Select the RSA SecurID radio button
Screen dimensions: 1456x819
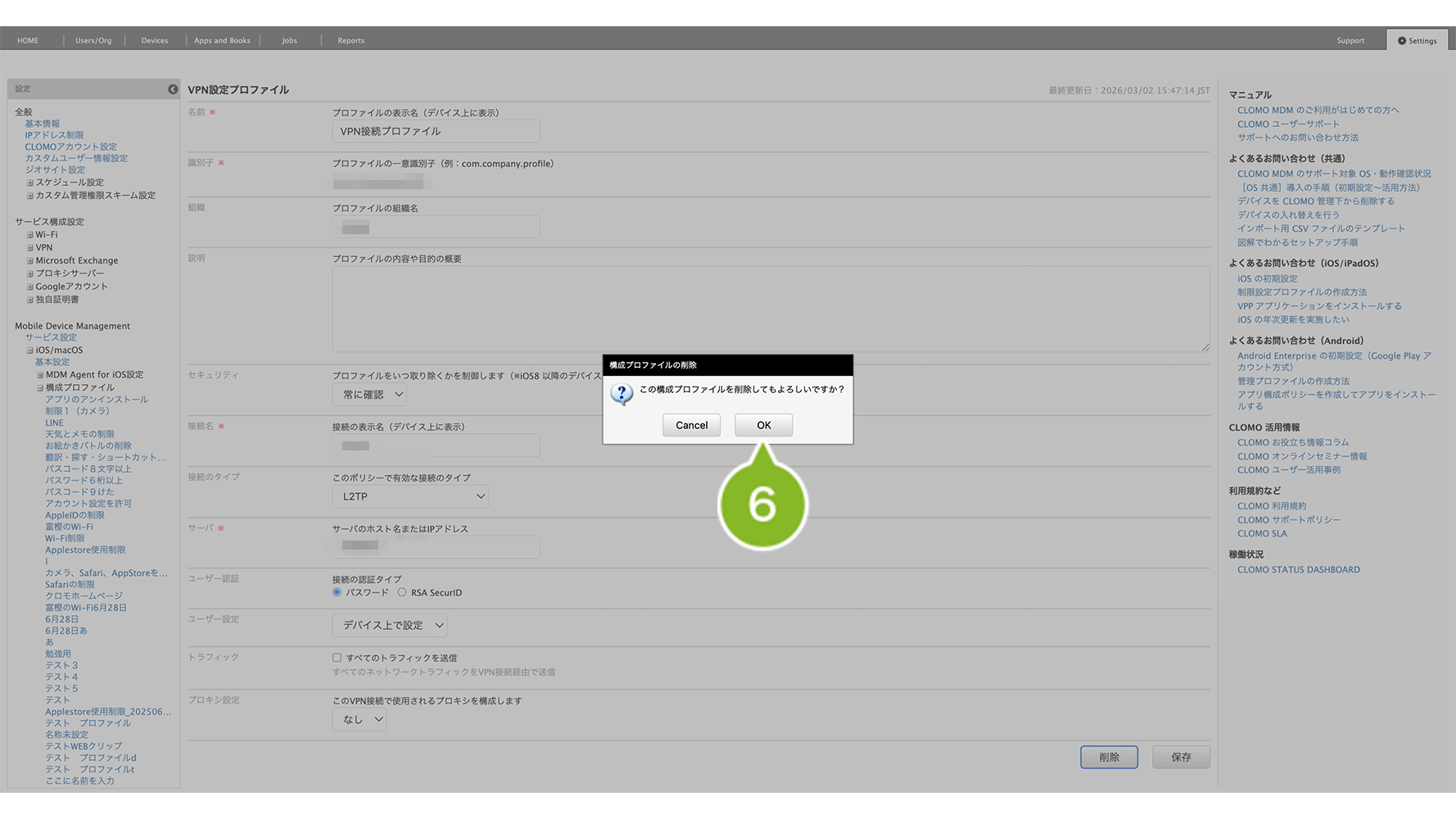[x=402, y=592]
